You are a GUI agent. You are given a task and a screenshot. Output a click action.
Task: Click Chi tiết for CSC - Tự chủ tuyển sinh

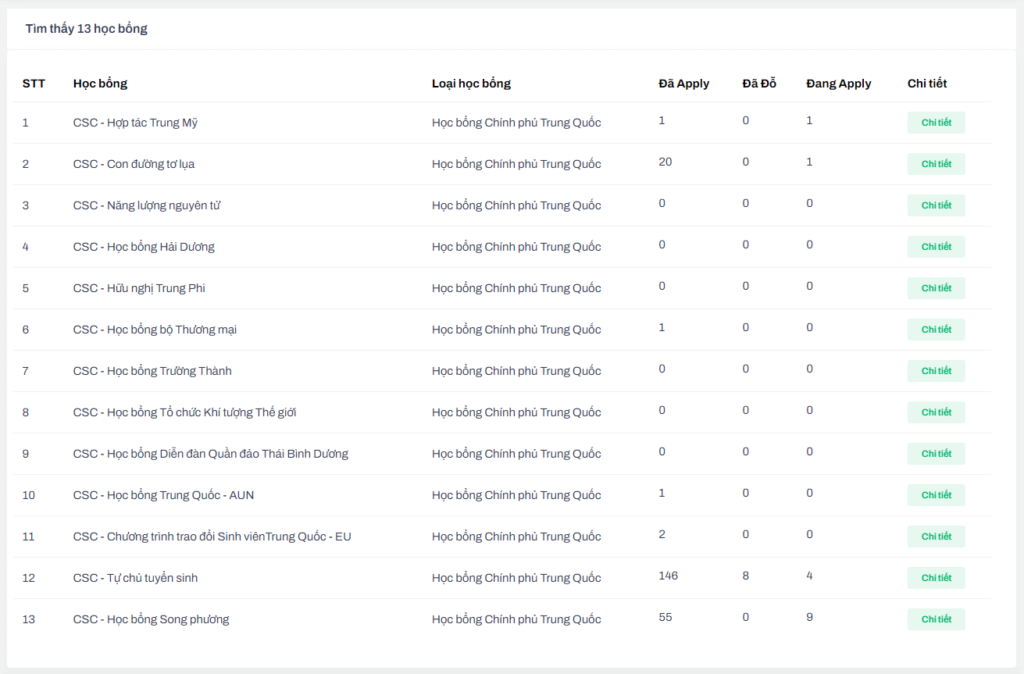pos(936,578)
